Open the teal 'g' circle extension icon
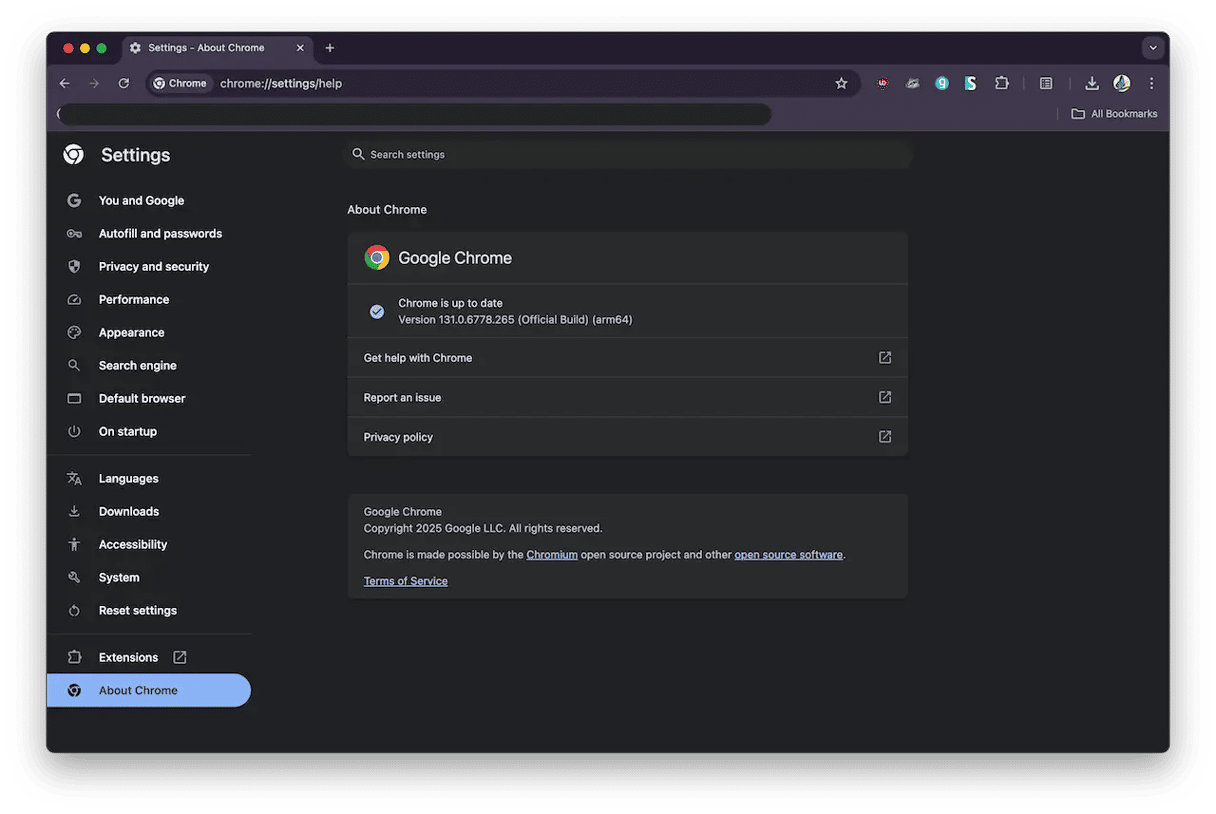Image resolution: width=1216 pixels, height=814 pixels. tap(942, 83)
